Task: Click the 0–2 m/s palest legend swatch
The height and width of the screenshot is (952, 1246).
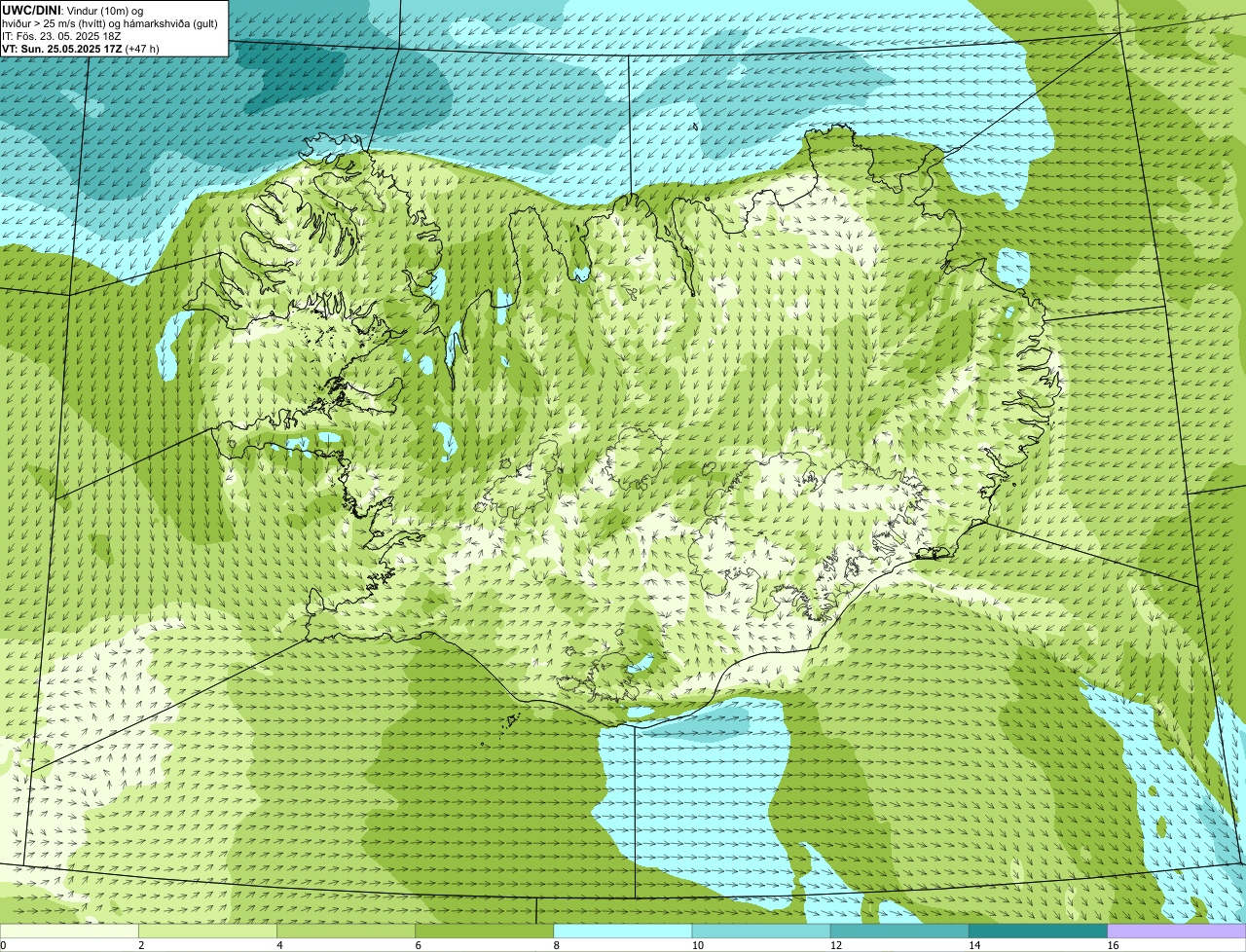Action: tap(69, 932)
